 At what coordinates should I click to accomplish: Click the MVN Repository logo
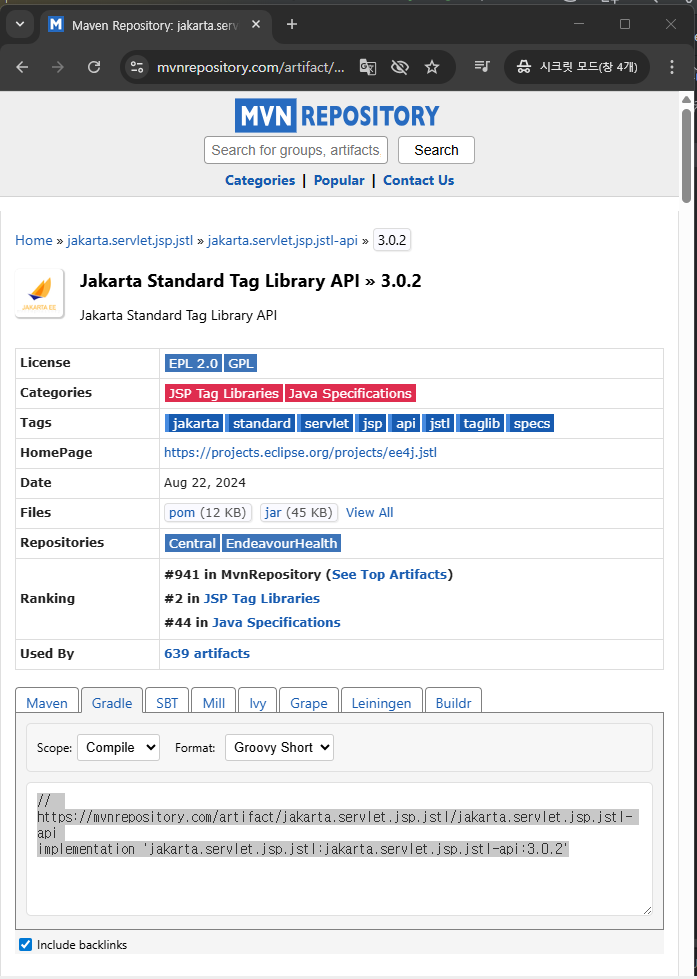coord(337,116)
